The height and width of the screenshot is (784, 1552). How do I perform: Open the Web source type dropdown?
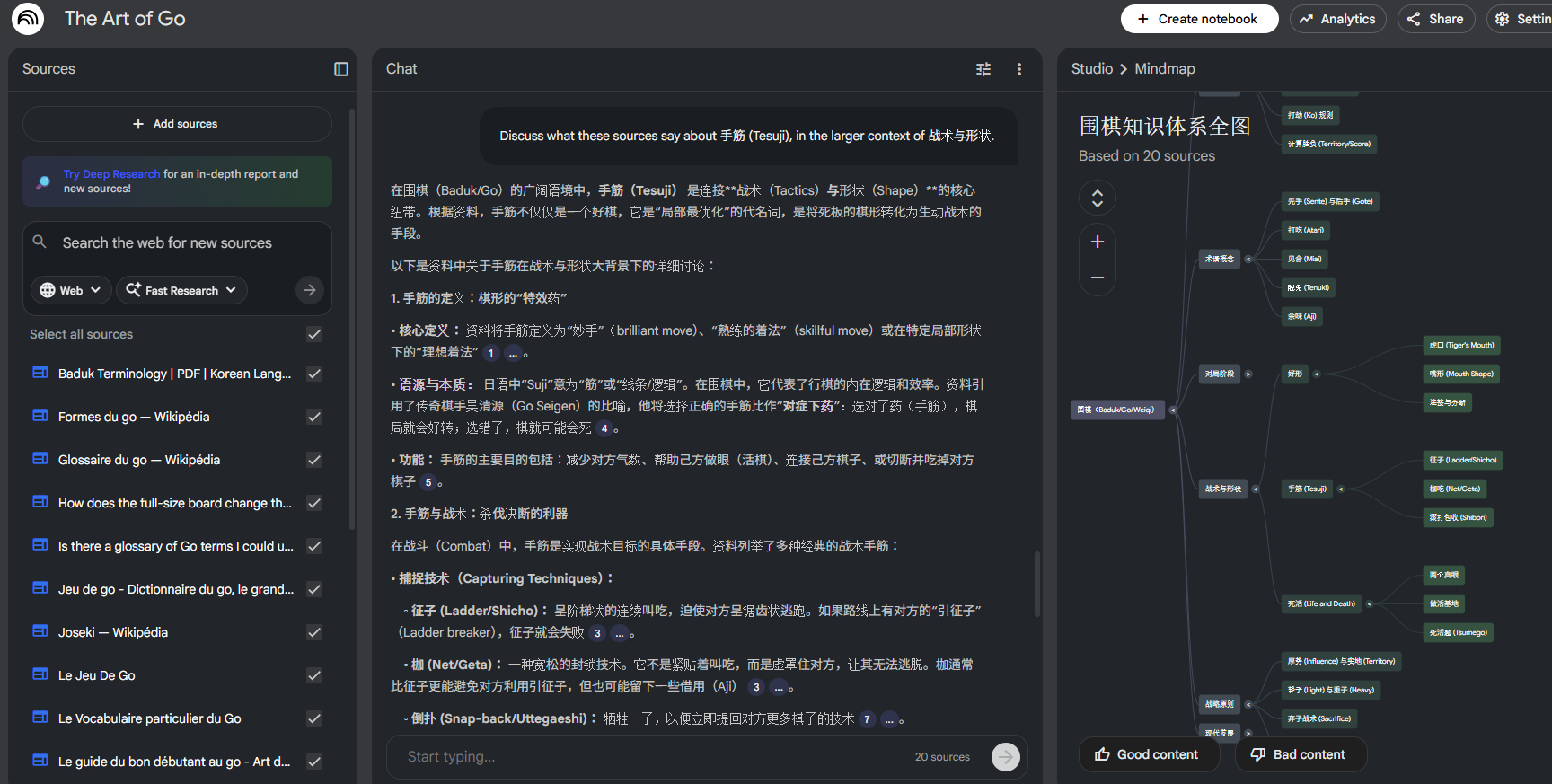pos(71,290)
